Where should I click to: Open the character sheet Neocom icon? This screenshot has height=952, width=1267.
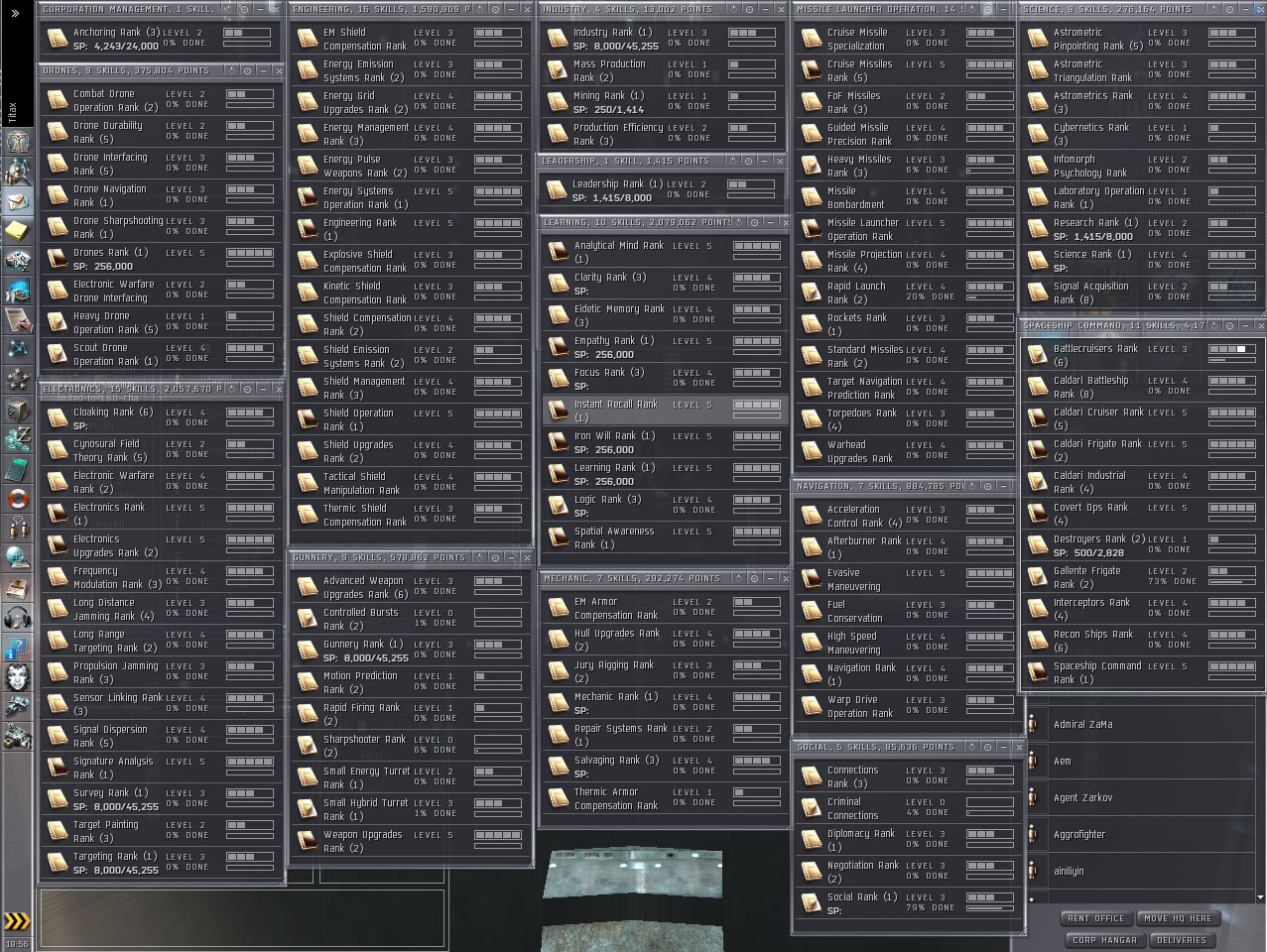[18, 142]
